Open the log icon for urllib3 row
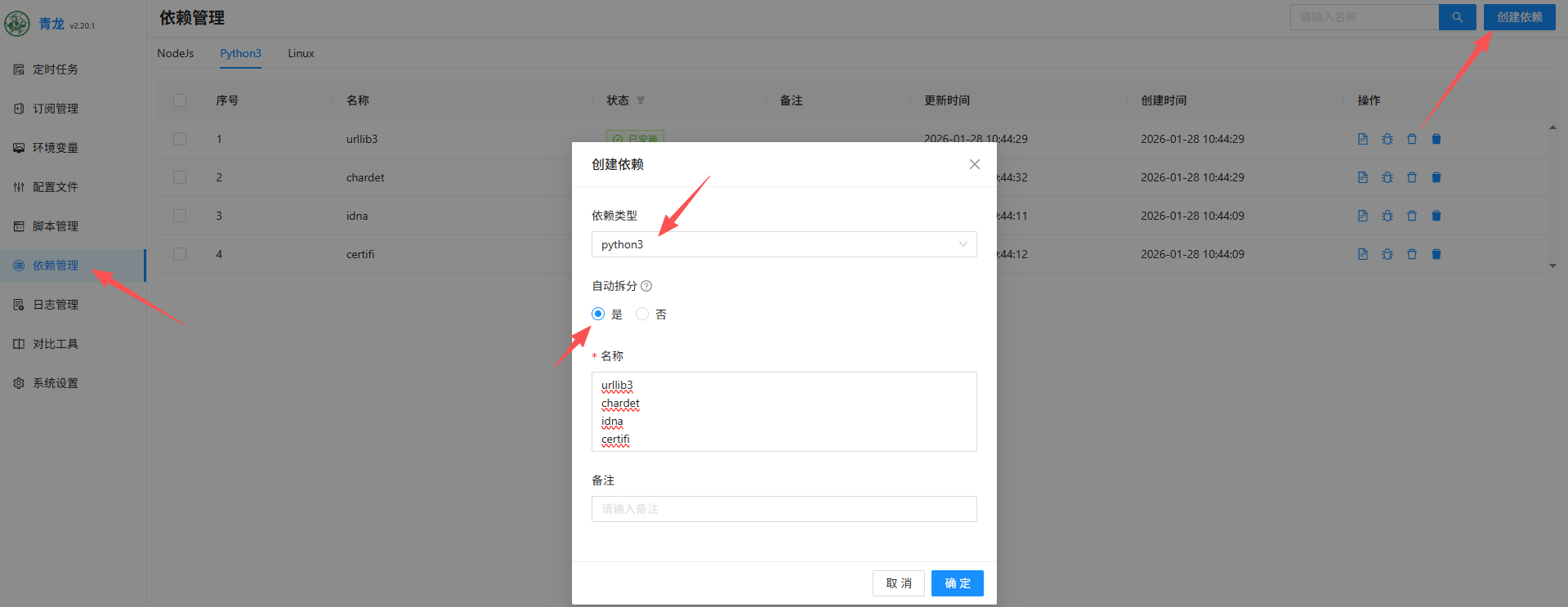The width and height of the screenshot is (1568, 607). click(1362, 139)
